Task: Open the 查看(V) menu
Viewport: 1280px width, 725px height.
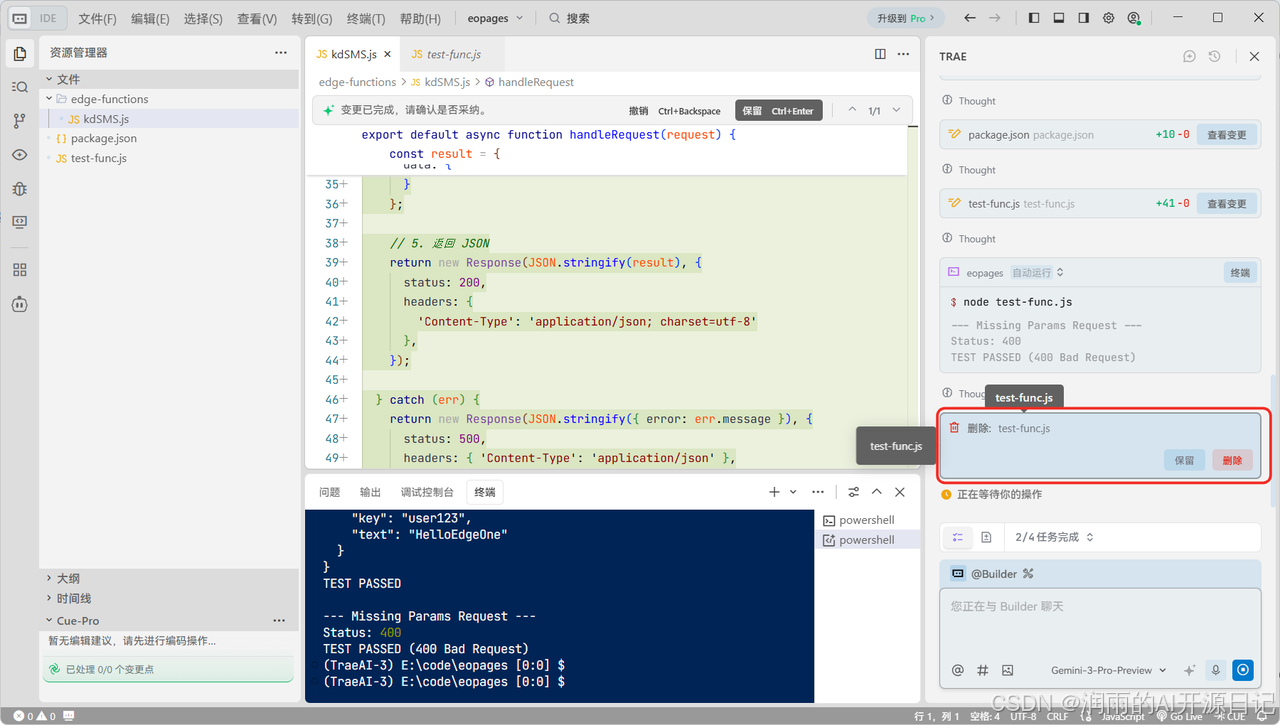Action: [x=257, y=18]
